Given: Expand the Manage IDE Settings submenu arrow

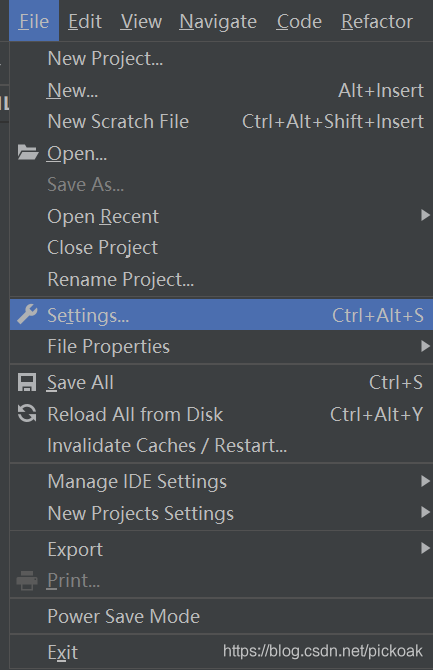Looking at the screenshot, I should tap(425, 481).
